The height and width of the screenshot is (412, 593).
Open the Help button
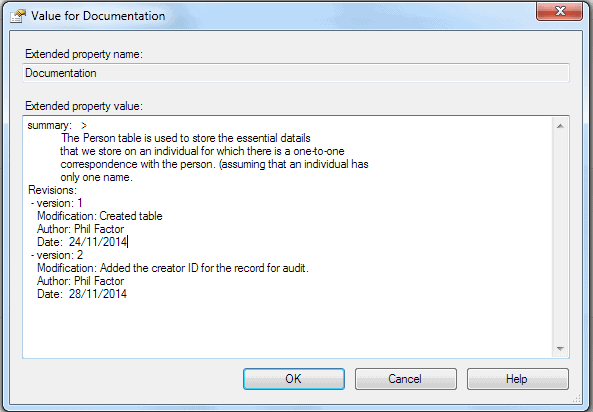coord(517,379)
